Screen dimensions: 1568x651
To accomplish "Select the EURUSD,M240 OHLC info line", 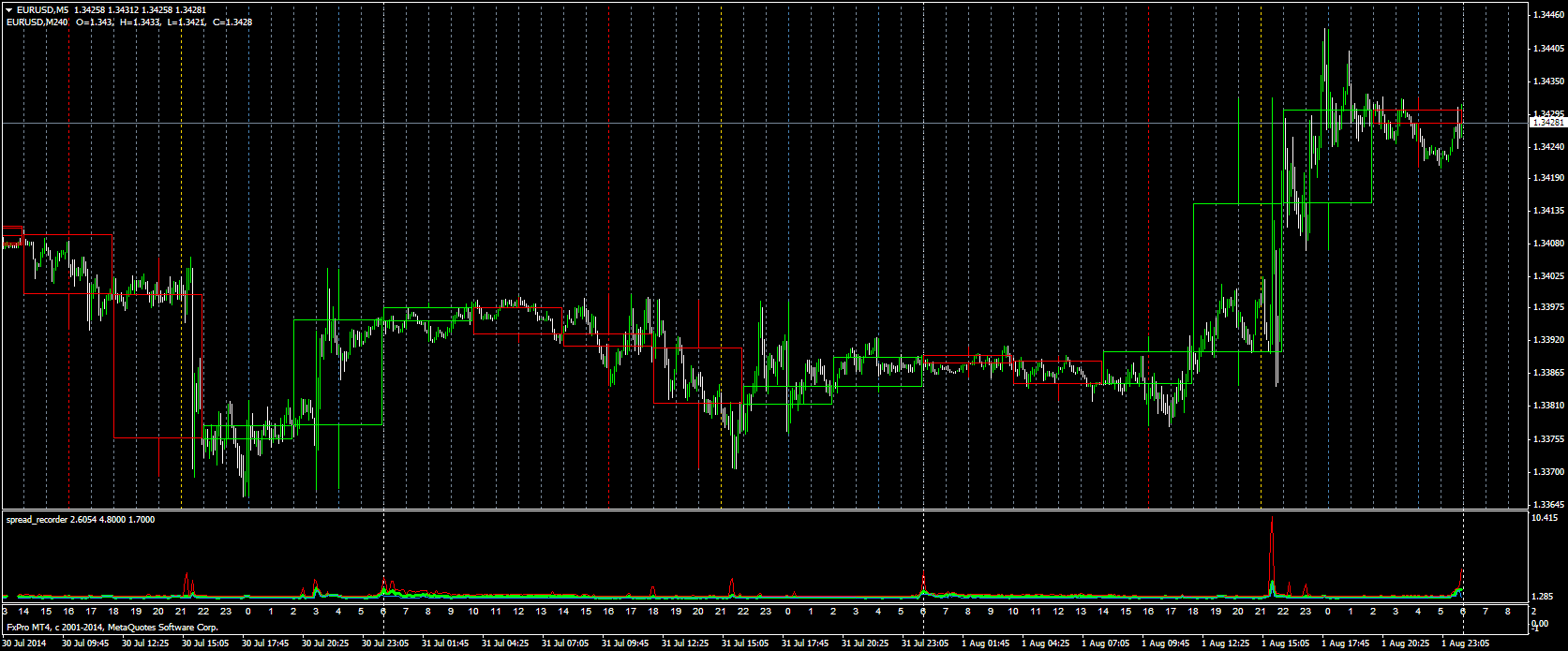I will [129, 22].
